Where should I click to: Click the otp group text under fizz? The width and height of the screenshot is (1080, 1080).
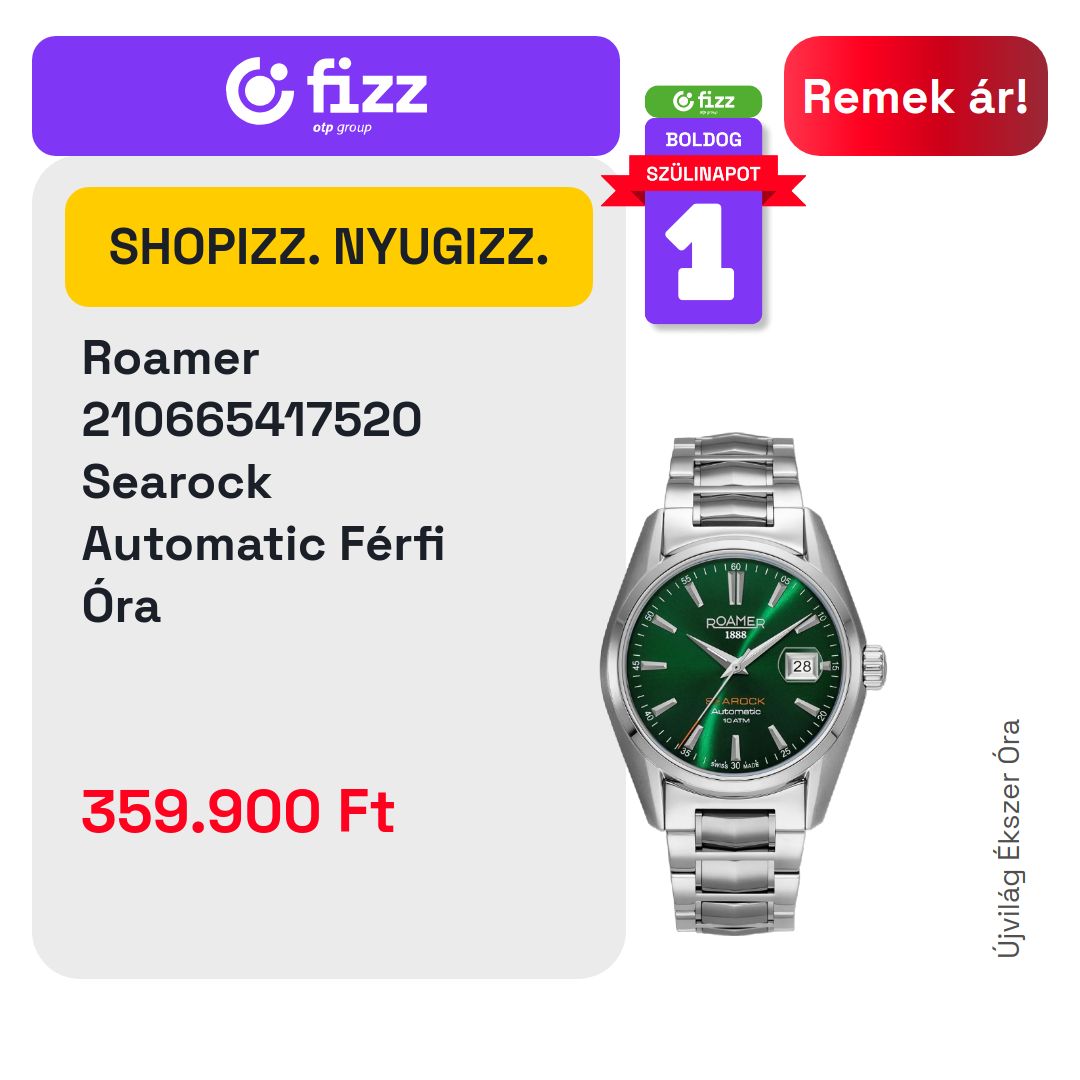tap(342, 128)
